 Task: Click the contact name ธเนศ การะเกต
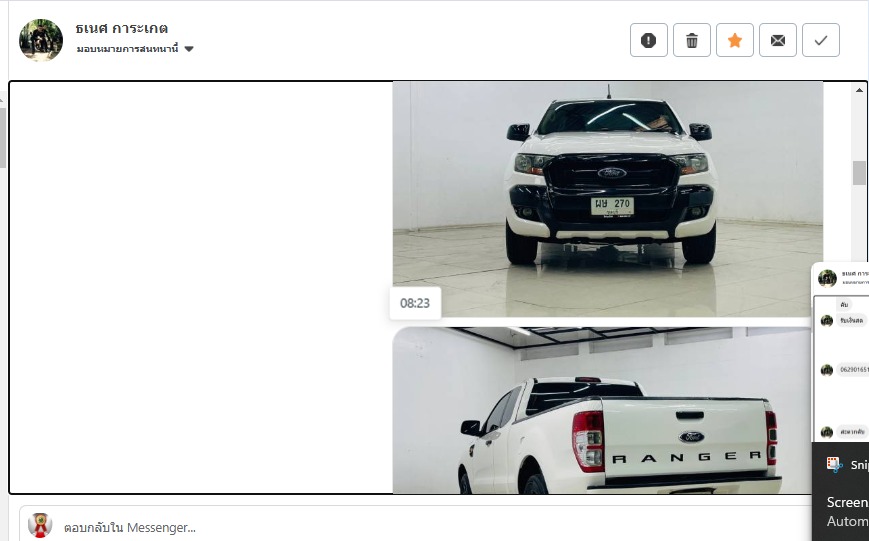pyautogui.click(x=122, y=28)
